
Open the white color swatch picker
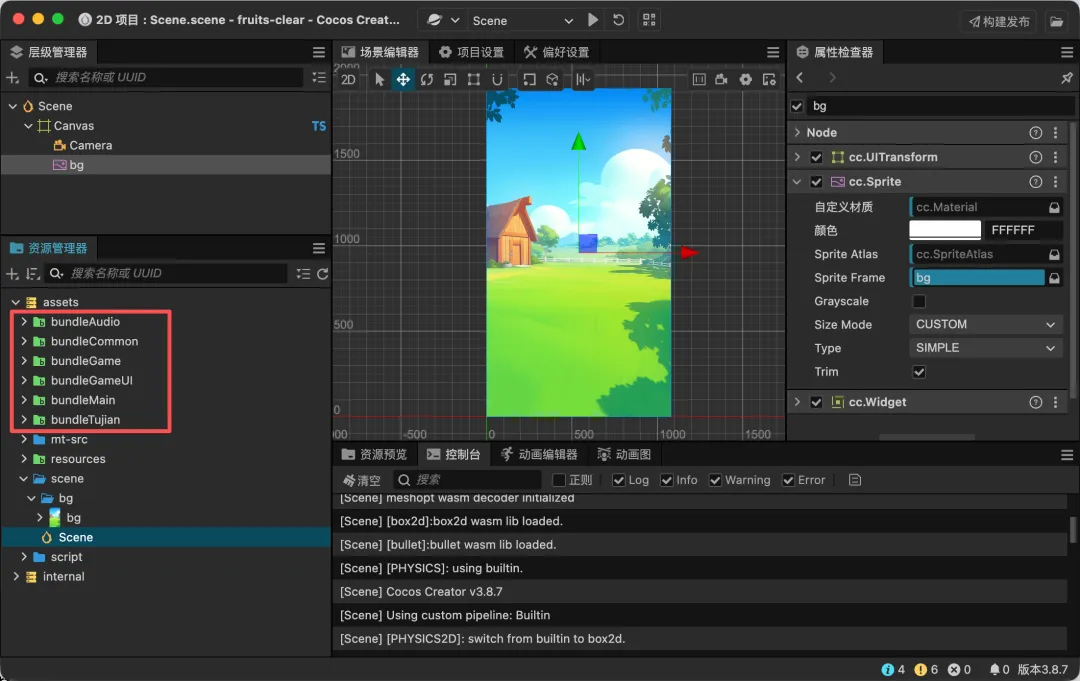tap(945, 230)
